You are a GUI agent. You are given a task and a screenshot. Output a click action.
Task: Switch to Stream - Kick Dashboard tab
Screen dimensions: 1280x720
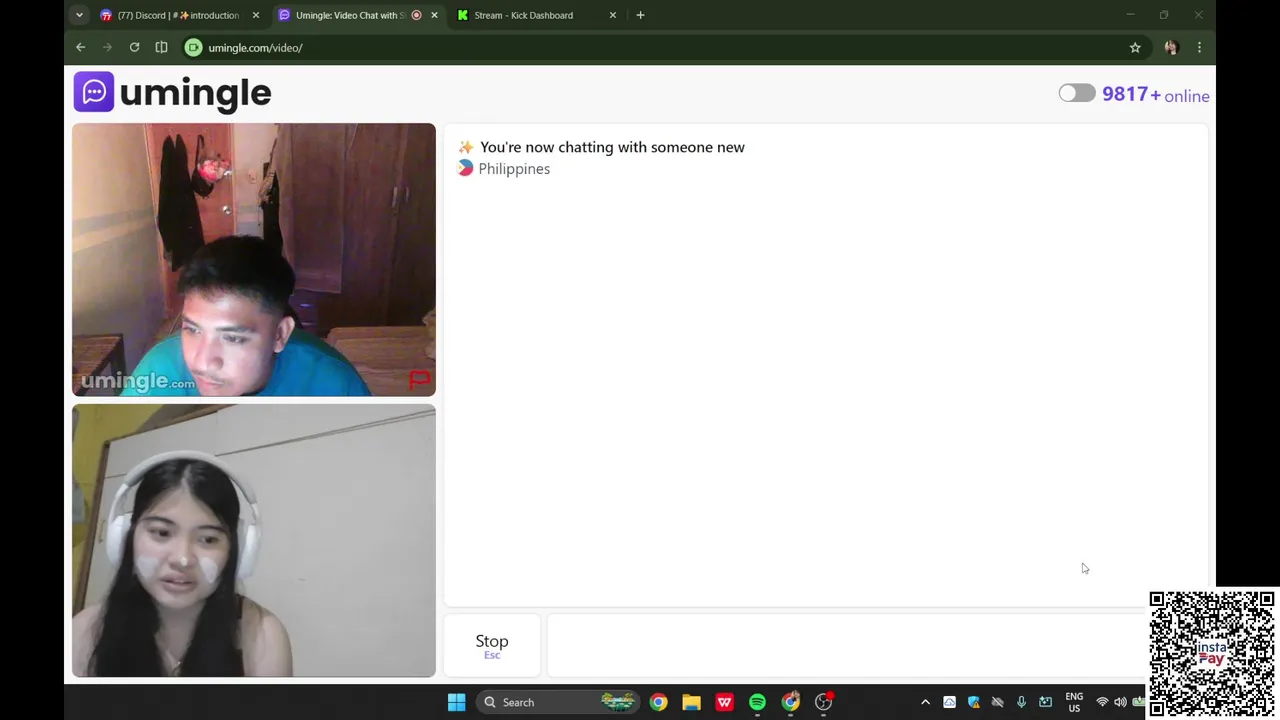[523, 15]
